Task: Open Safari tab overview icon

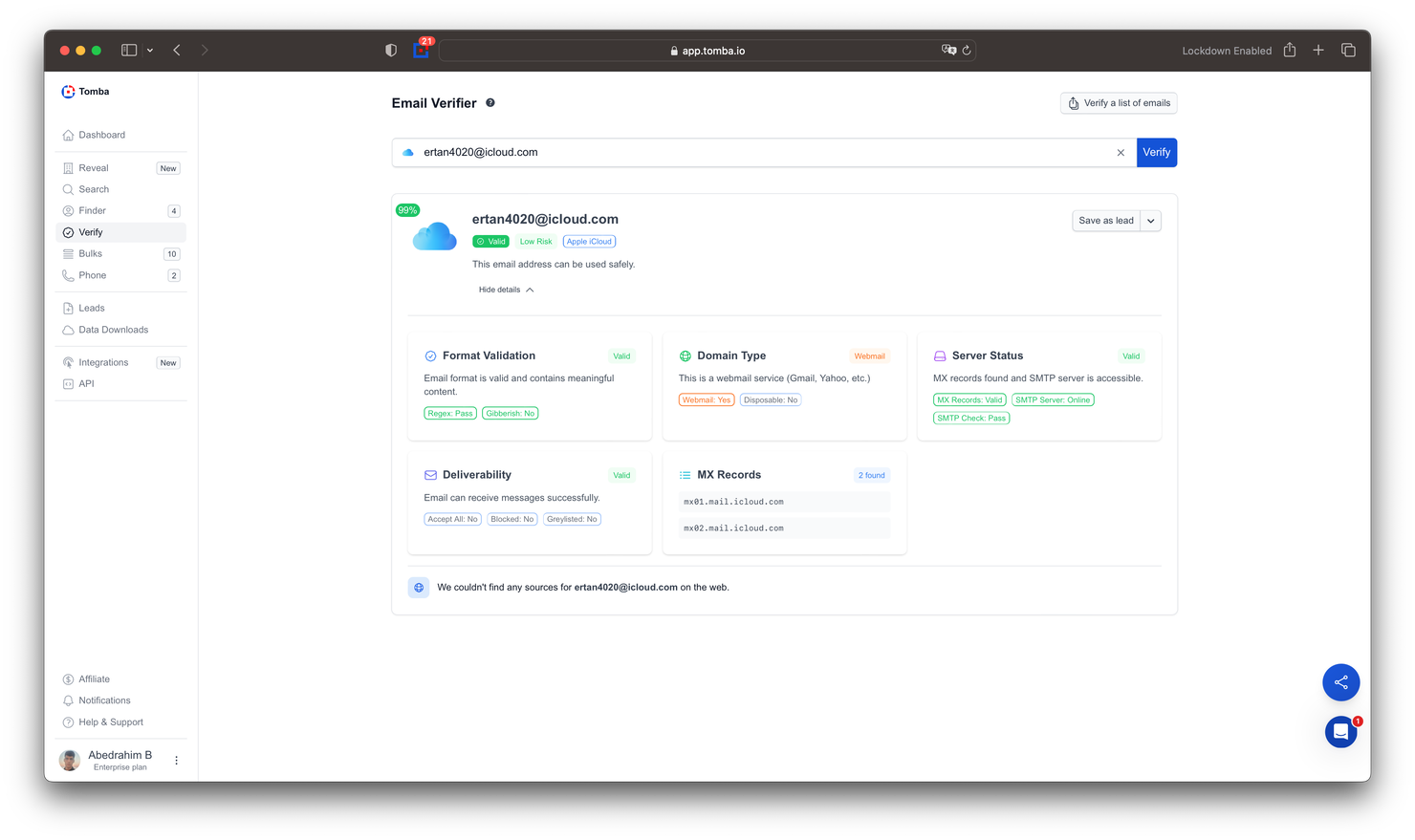Action: (1348, 51)
